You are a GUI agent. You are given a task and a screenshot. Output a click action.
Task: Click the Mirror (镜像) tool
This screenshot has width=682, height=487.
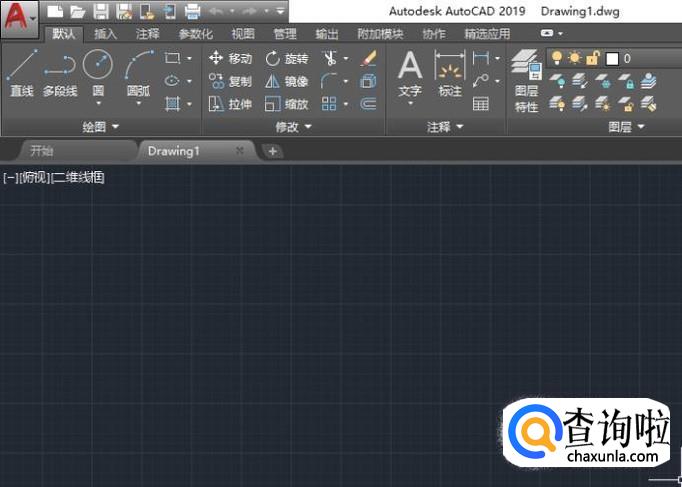tap(287, 81)
